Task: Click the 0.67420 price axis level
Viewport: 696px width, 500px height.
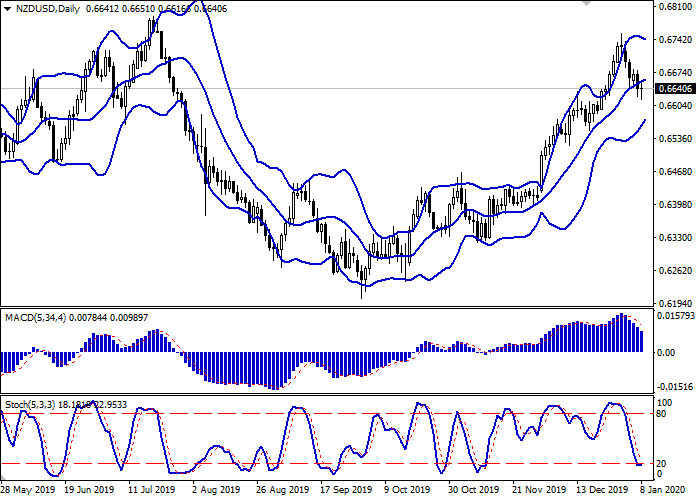Action: [675, 41]
